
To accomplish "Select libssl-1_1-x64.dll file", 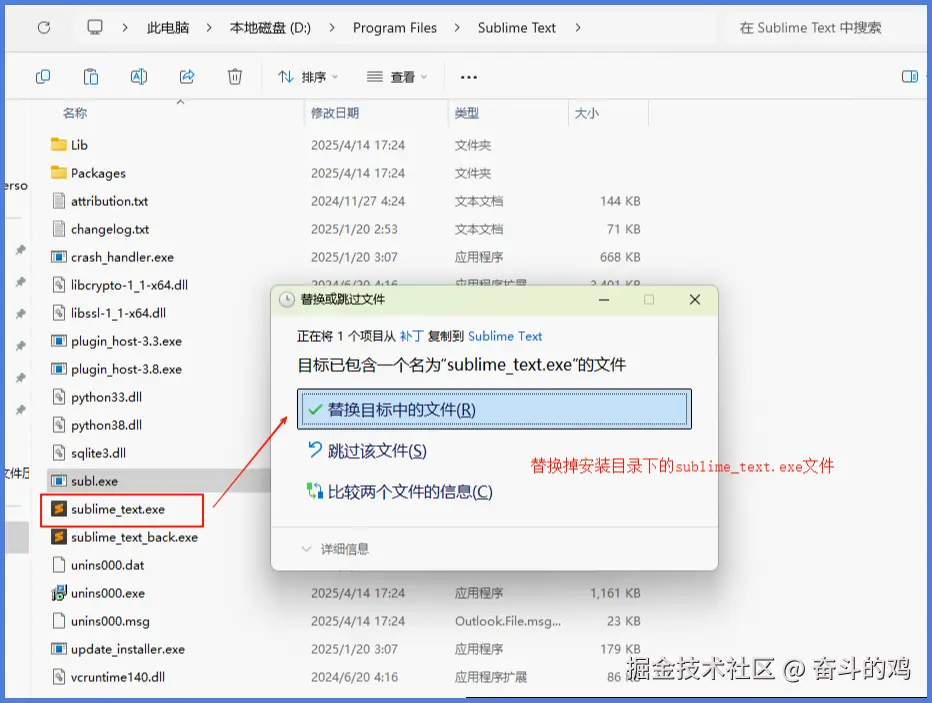I will [x=118, y=313].
